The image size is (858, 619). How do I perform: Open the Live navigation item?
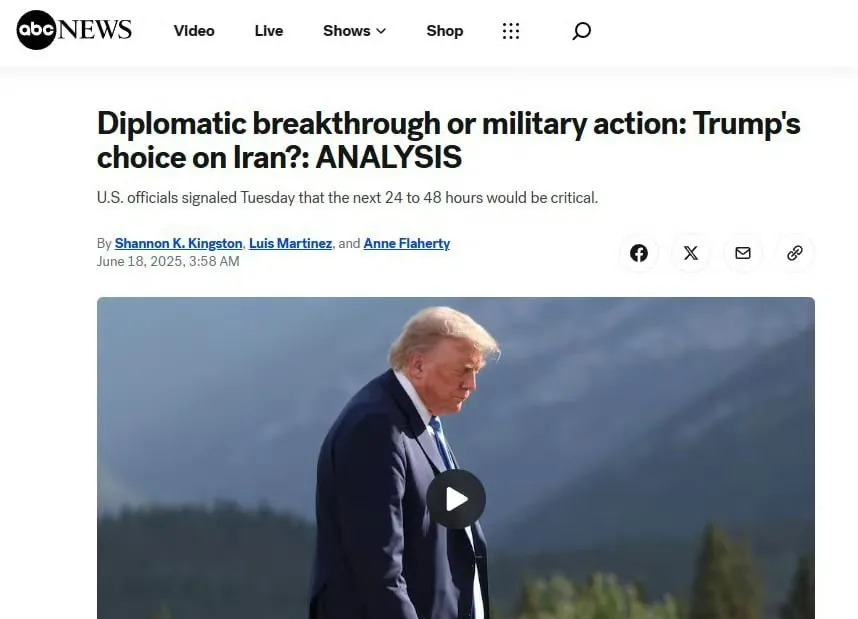pyautogui.click(x=269, y=31)
